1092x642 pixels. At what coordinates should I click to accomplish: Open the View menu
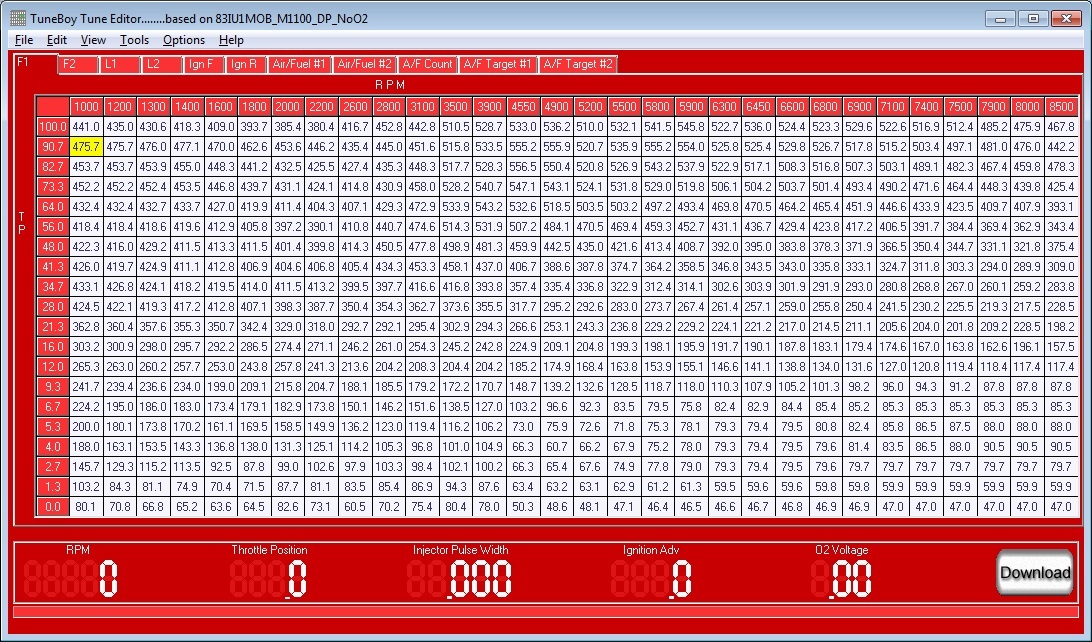pyautogui.click(x=93, y=40)
